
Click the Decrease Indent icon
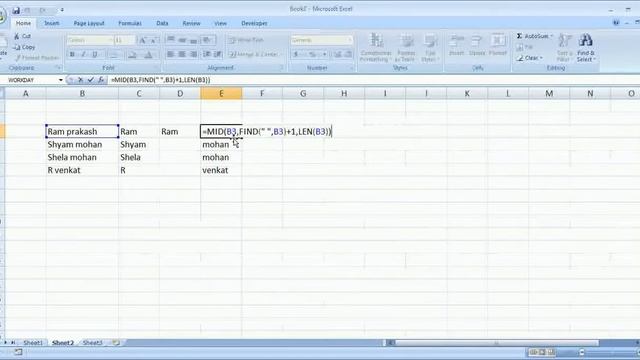coord(207,54)
